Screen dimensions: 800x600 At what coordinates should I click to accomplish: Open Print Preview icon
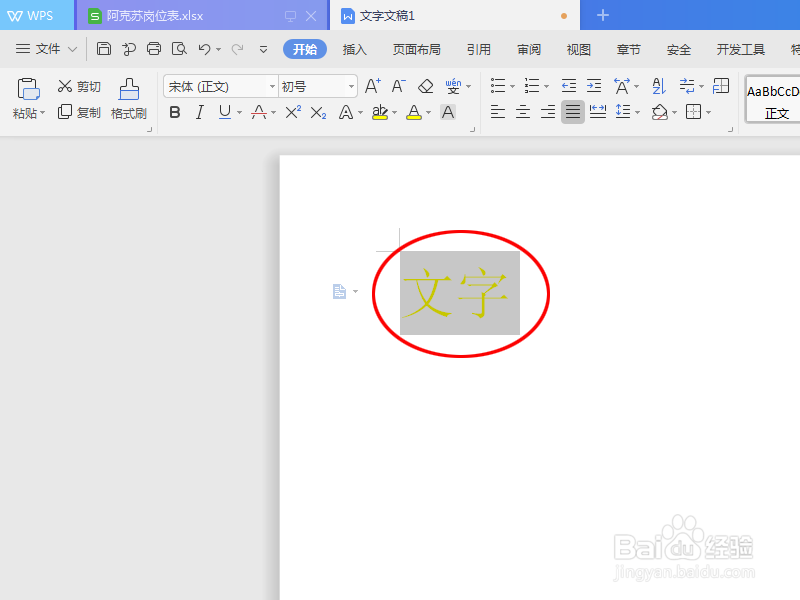179,48
